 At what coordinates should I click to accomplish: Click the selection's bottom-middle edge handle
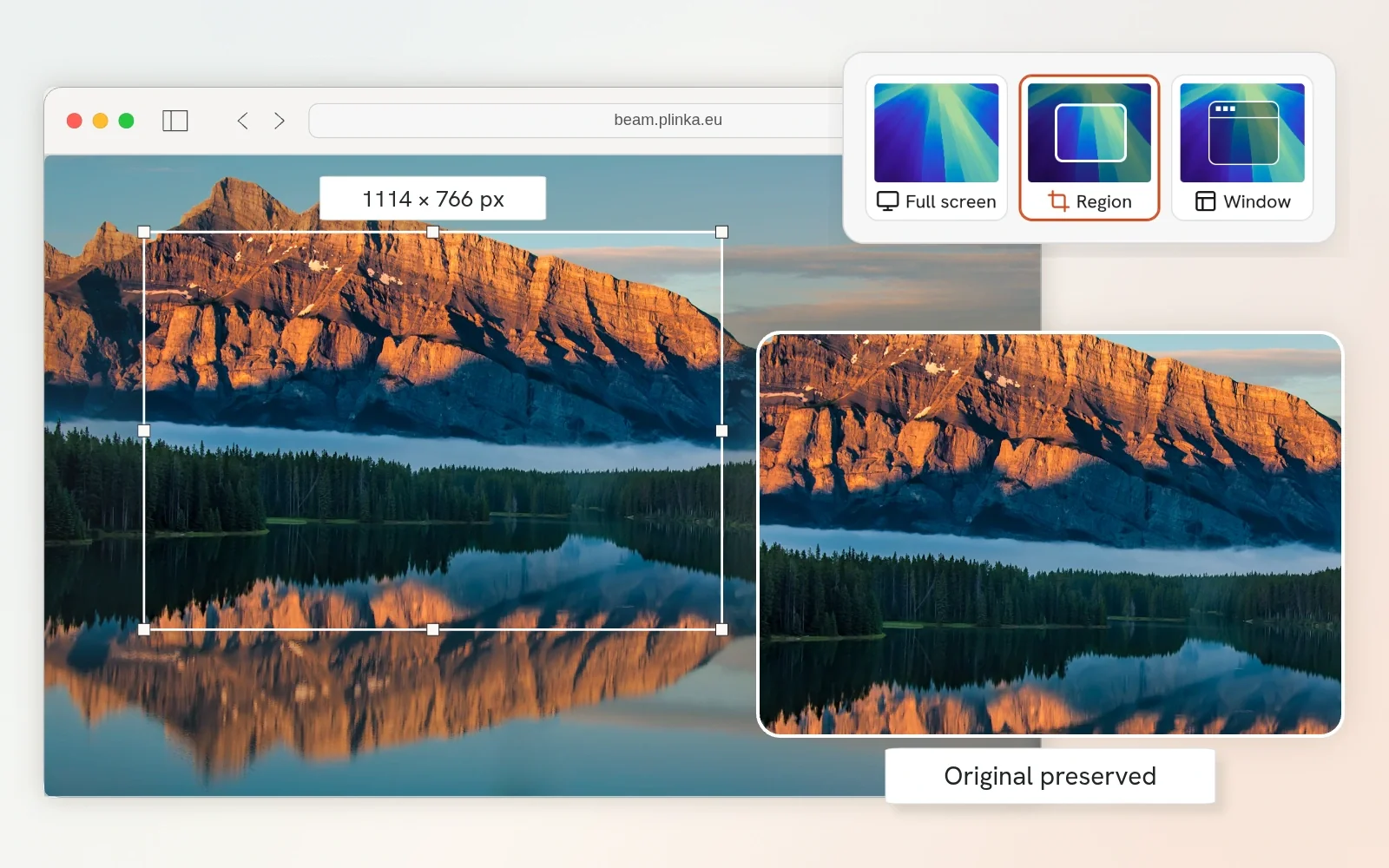click(x=433, y=629)
